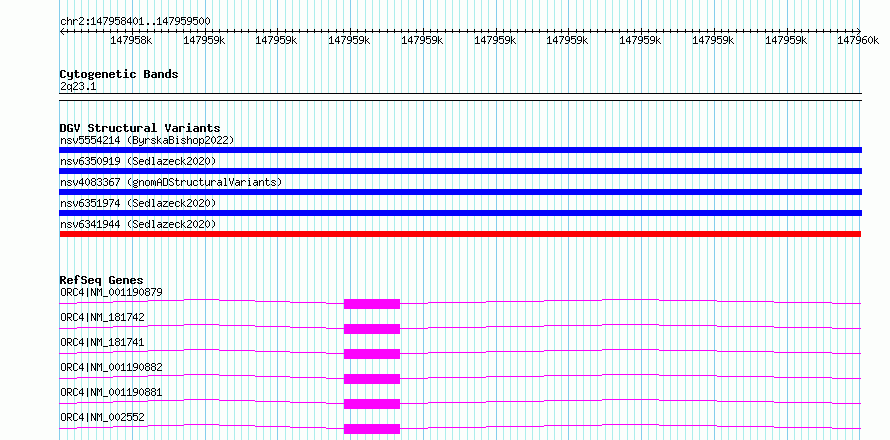Select the red bar for nsv6341944
The height and width of the screenshot is (440, 890).
point(460,234)
